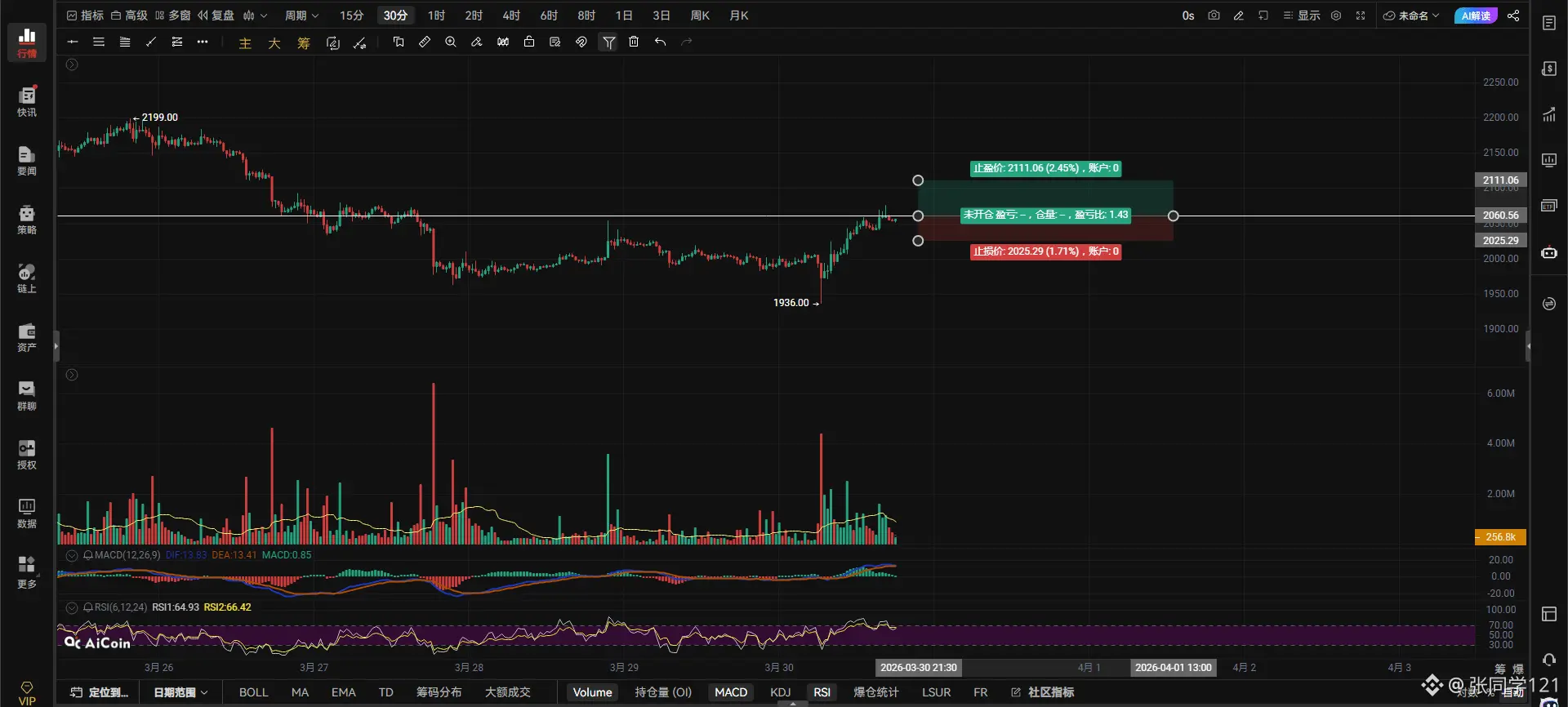The image size is (1568, 707).
Task: Click the VIP diamond icon
Action: click(x=27, y=692)
